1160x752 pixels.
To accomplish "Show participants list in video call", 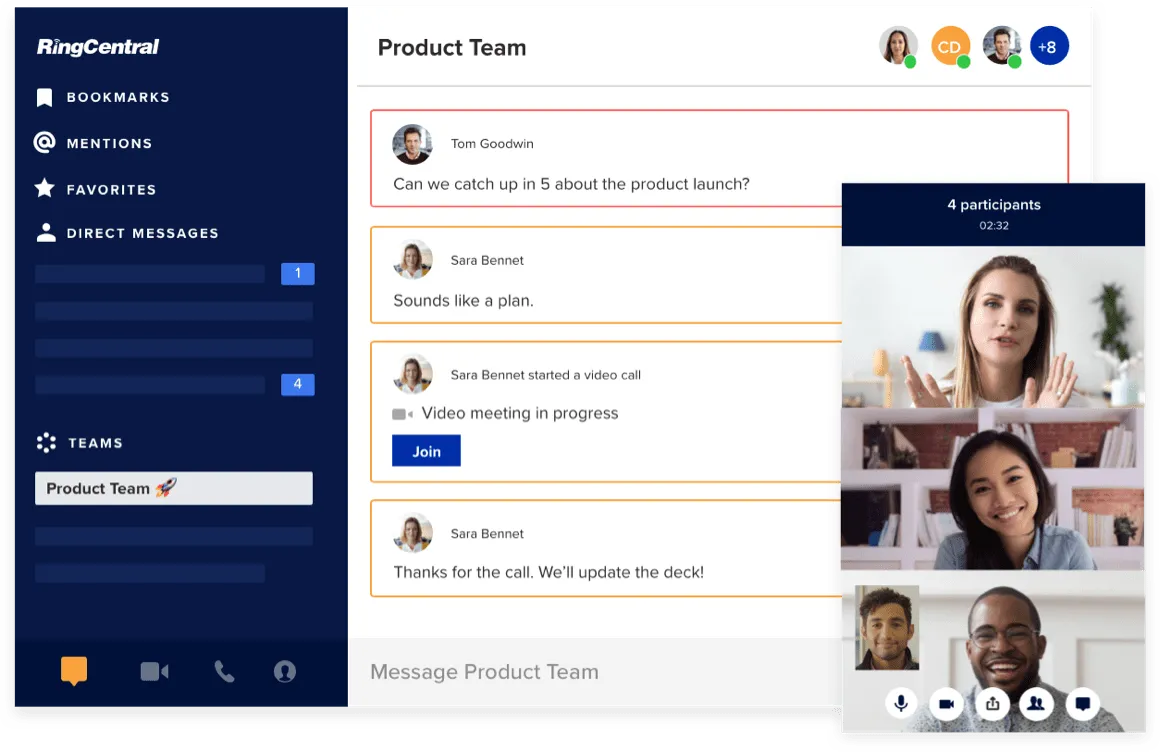I will tap(1036, 704).
